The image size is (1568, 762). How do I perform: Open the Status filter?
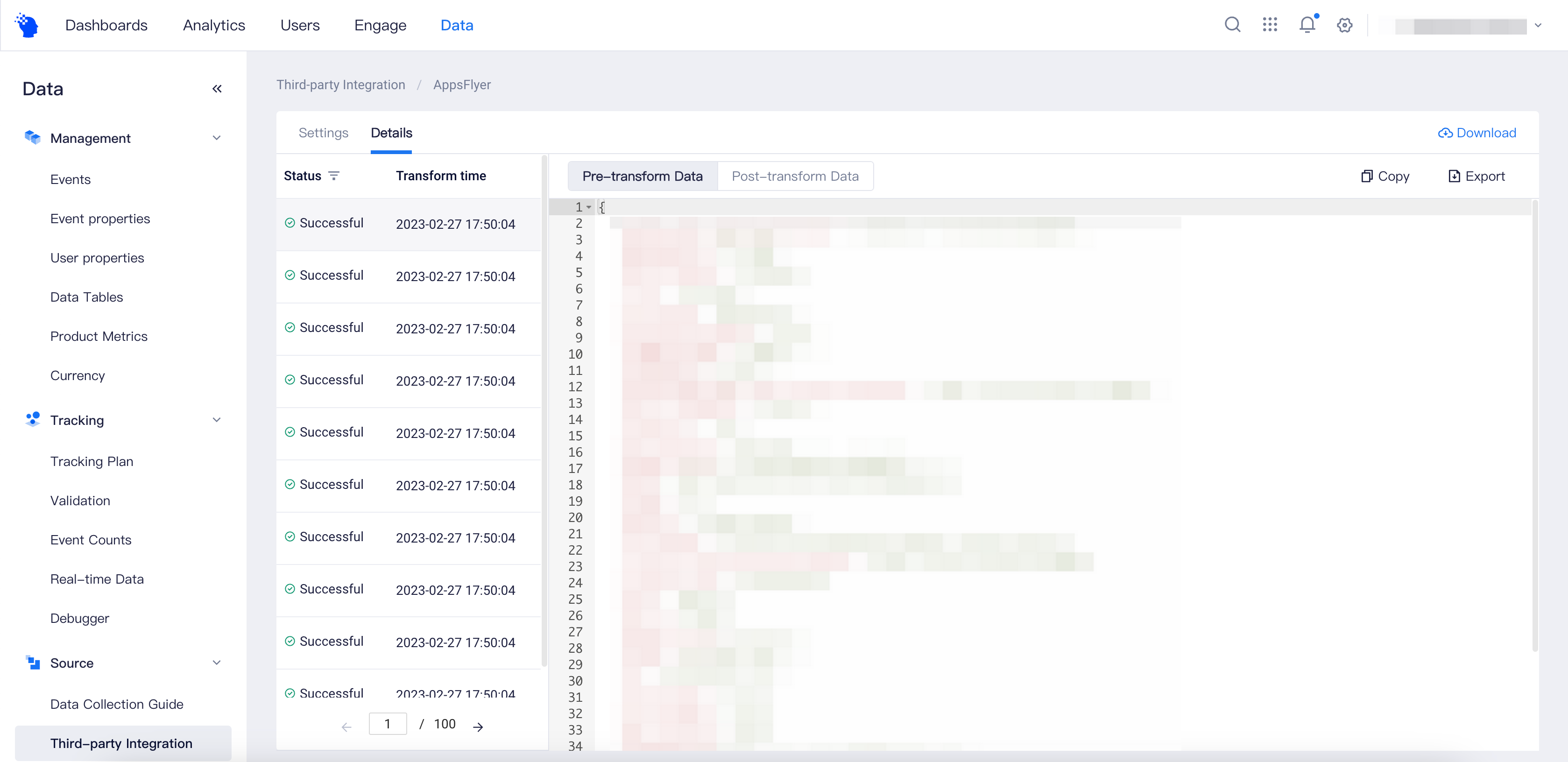pos(334,175)
